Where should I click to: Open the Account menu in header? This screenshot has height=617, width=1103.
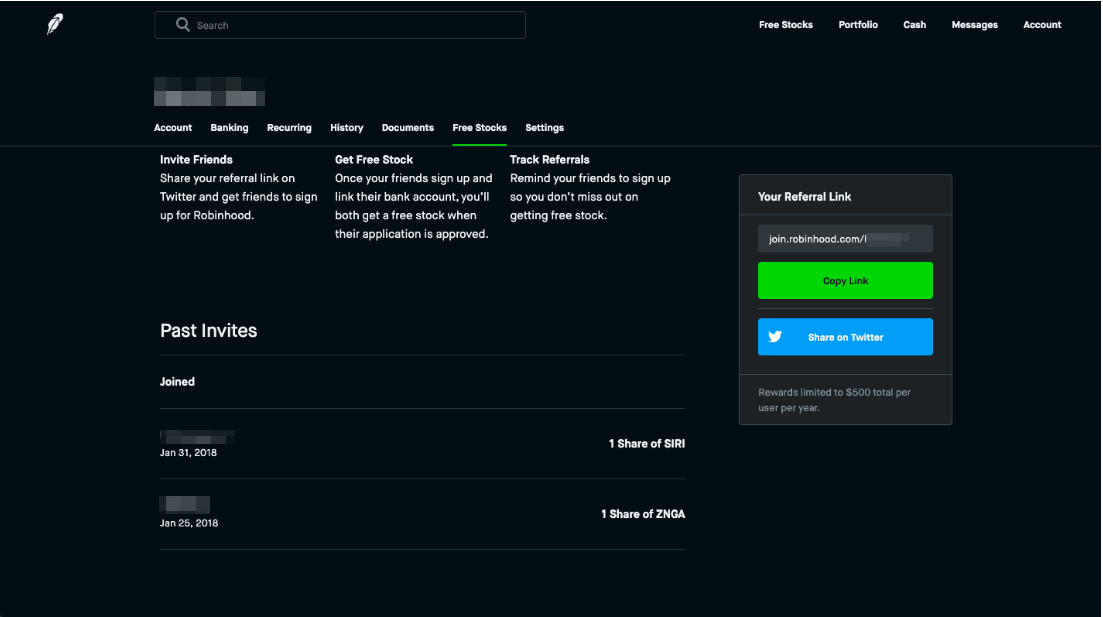1042,25
